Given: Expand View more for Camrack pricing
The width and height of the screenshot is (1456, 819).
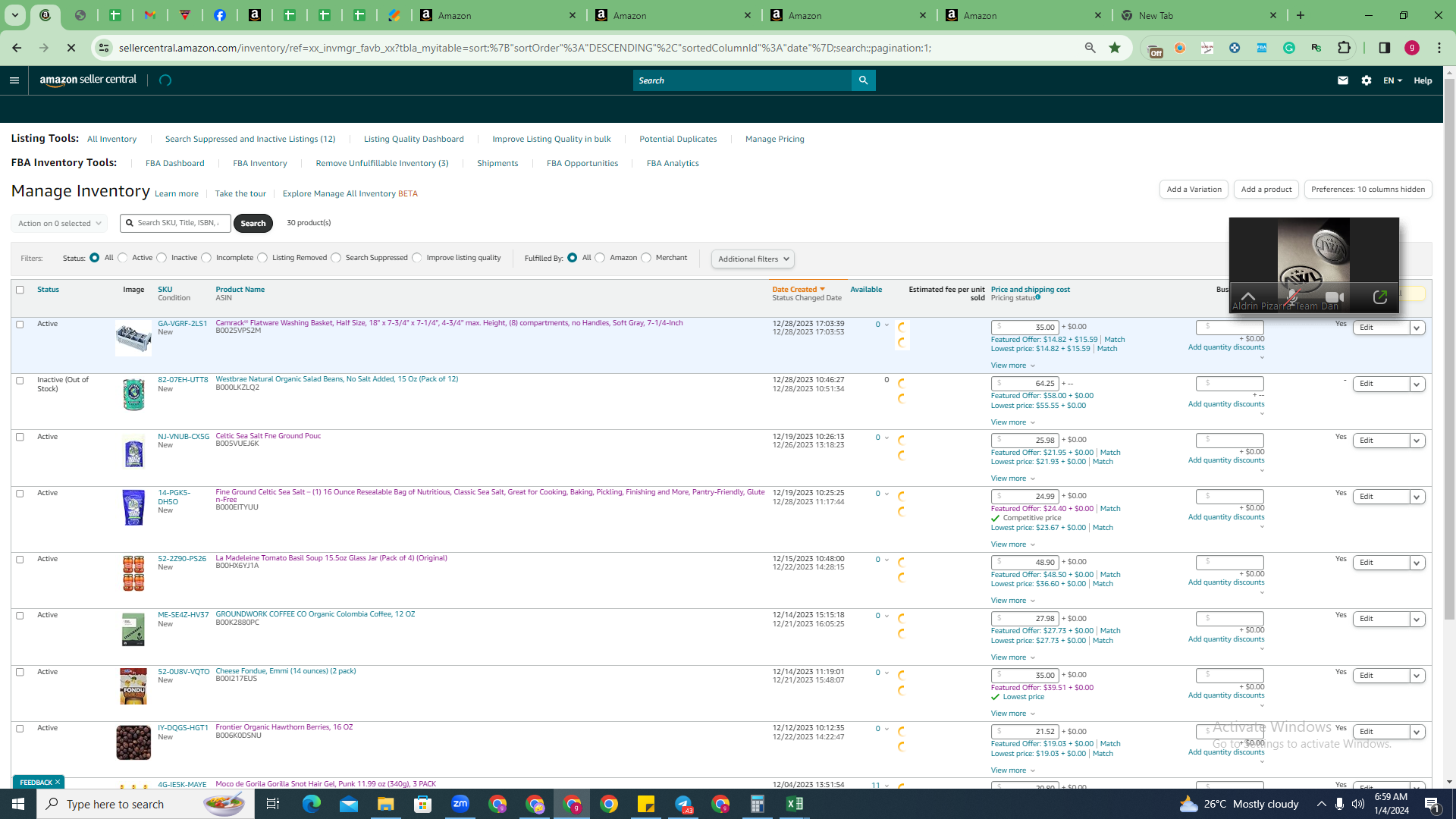Looking at the screenshot, I should click(1013, 366).
